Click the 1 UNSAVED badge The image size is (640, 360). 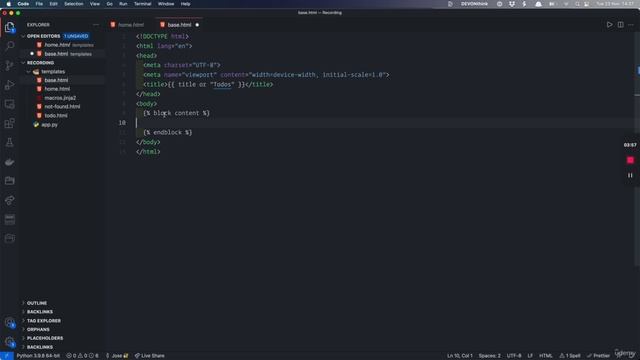[x=76, y=36]
